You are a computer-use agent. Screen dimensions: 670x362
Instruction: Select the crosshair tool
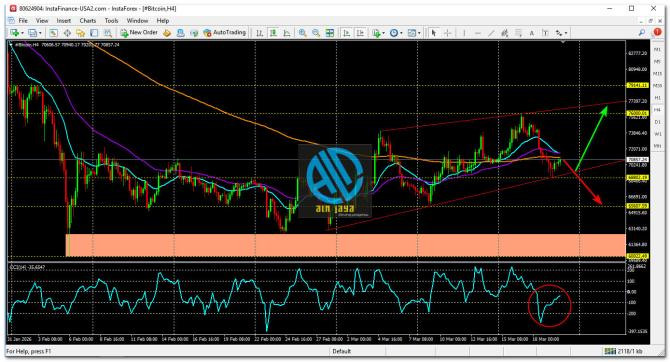pyautogui.click(x=447, y=33)
